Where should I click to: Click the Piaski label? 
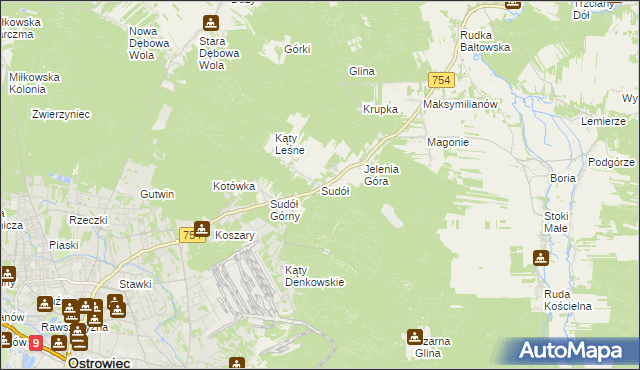[64, 245]
